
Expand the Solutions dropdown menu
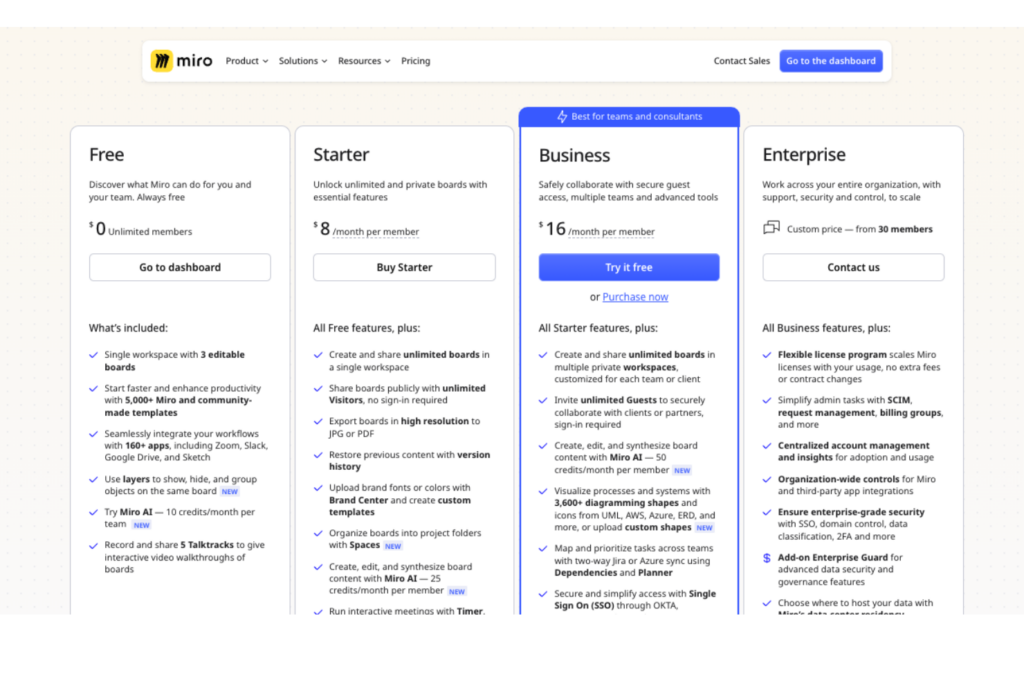pos(303,61)
